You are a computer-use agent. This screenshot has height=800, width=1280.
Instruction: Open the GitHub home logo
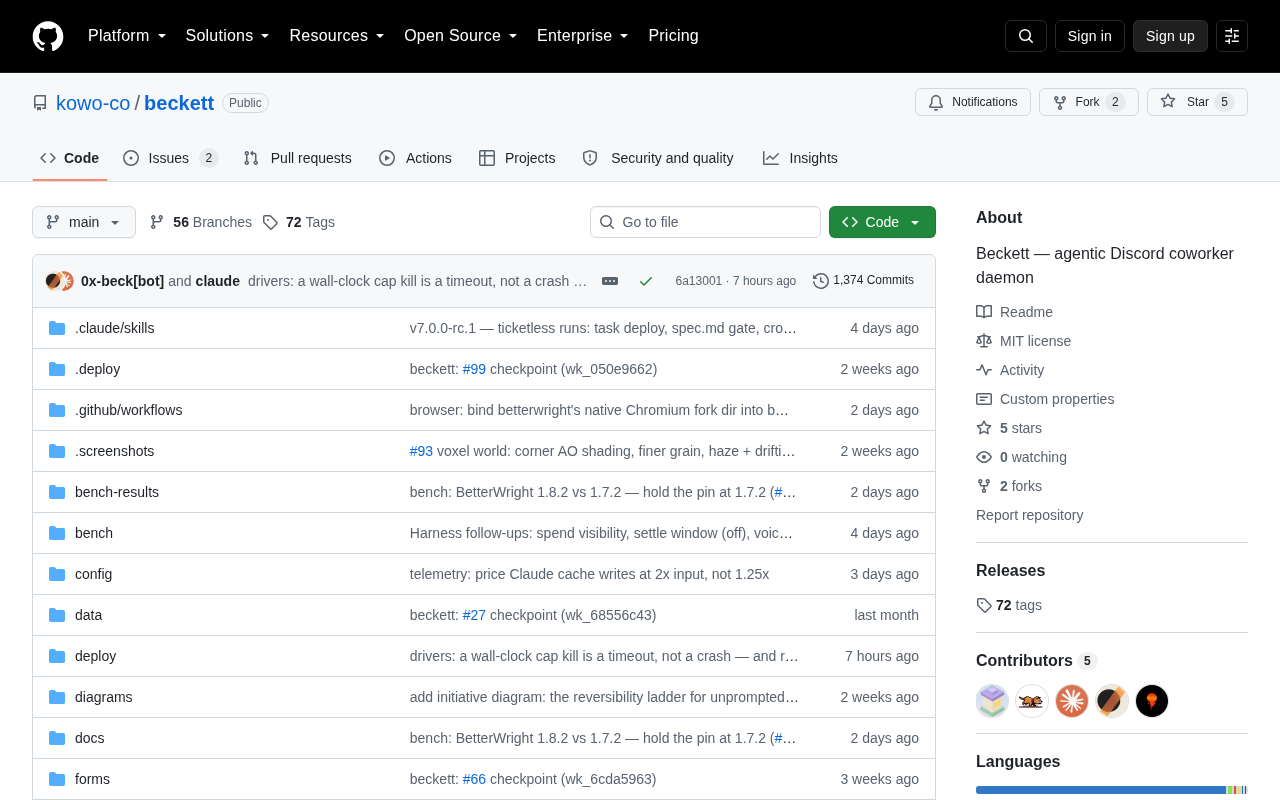pos(48,36)
